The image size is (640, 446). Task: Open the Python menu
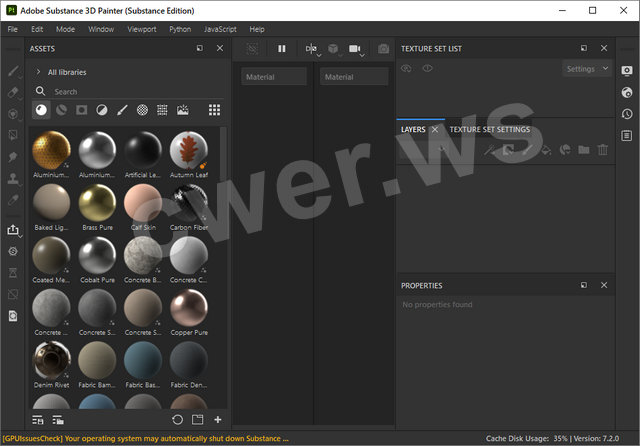(x=180, y=29)
